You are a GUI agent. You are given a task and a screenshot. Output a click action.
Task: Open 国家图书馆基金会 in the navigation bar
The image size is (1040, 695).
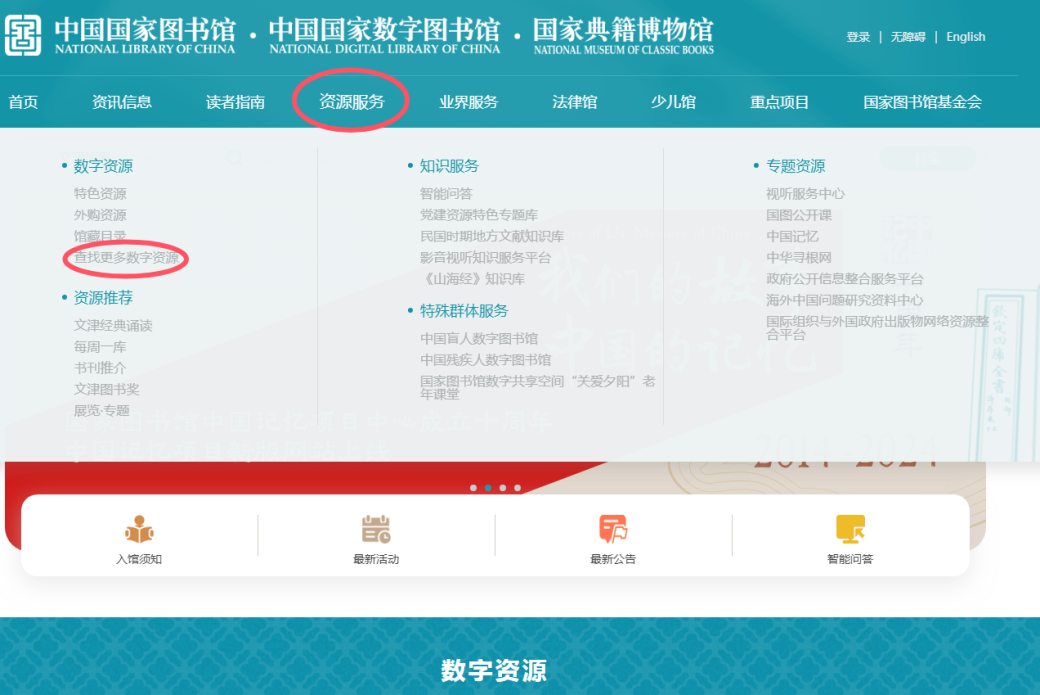[923, 102]
